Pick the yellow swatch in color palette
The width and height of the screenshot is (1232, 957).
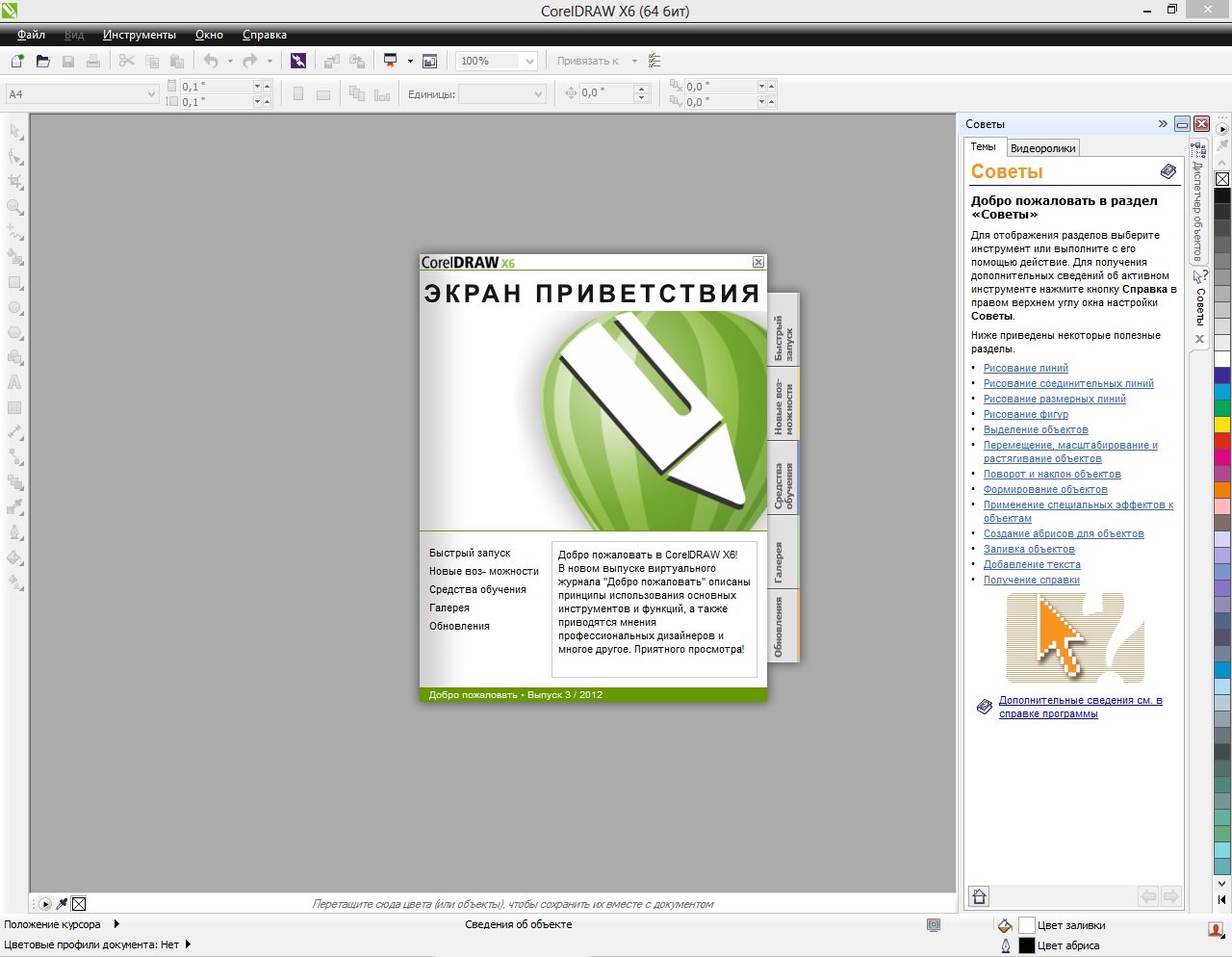[x=1221, y=424]
